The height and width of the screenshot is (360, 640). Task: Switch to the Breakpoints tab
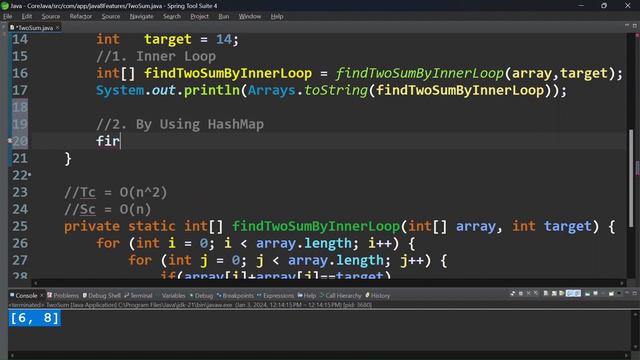[235, 295]
